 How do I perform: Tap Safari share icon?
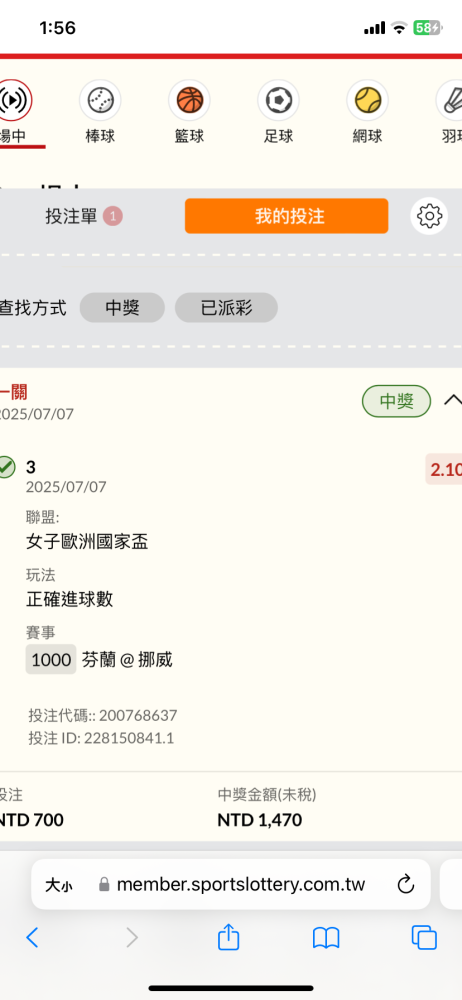[228, 938]
